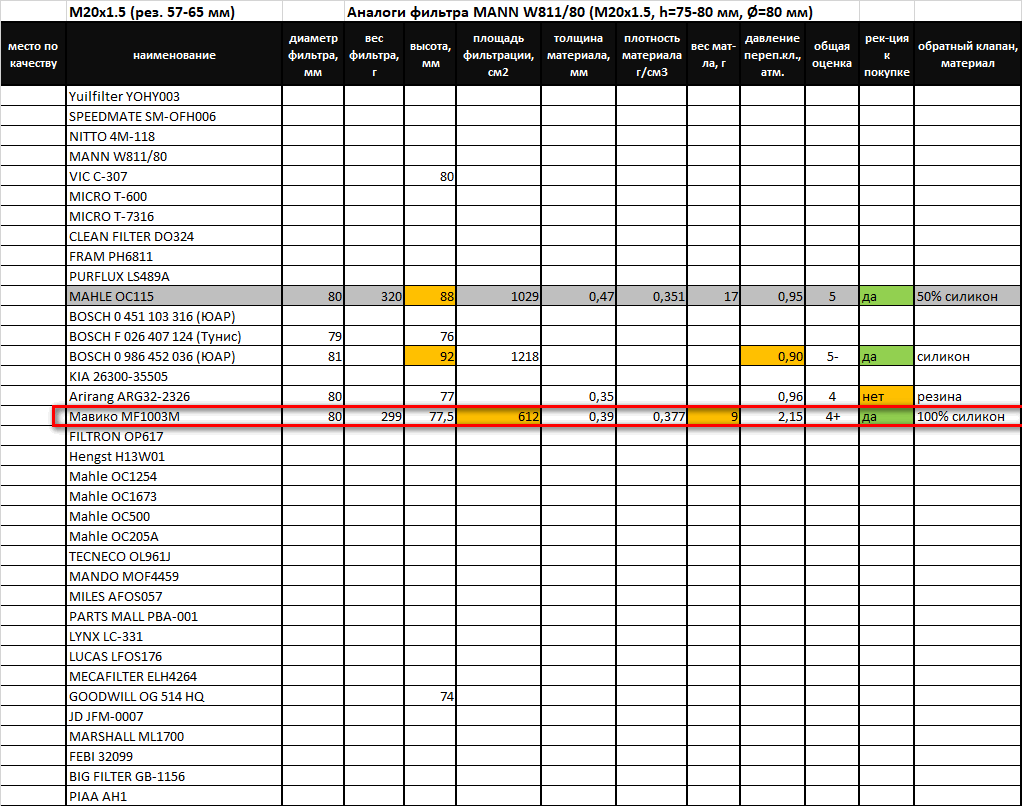This screenshot has height=806, width=1022.
Task: Click the "Arirang ARG32-2326" name cell
Action: pyautogui.click(x=174, y=396)
